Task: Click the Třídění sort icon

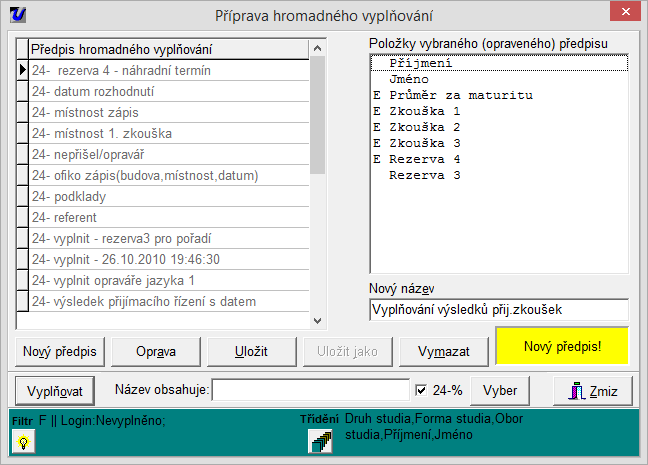Action: click(x=319, y=442)
